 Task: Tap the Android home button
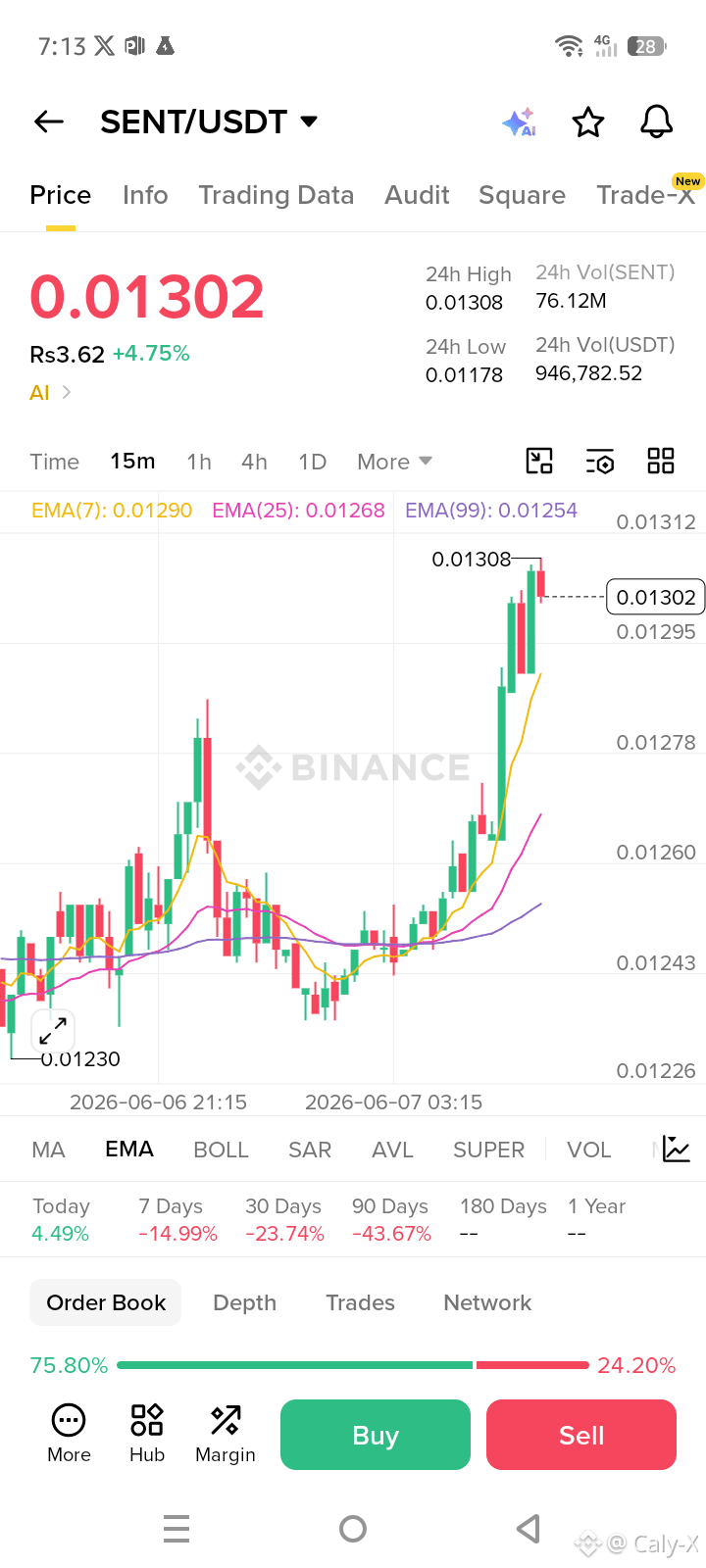353,1529
